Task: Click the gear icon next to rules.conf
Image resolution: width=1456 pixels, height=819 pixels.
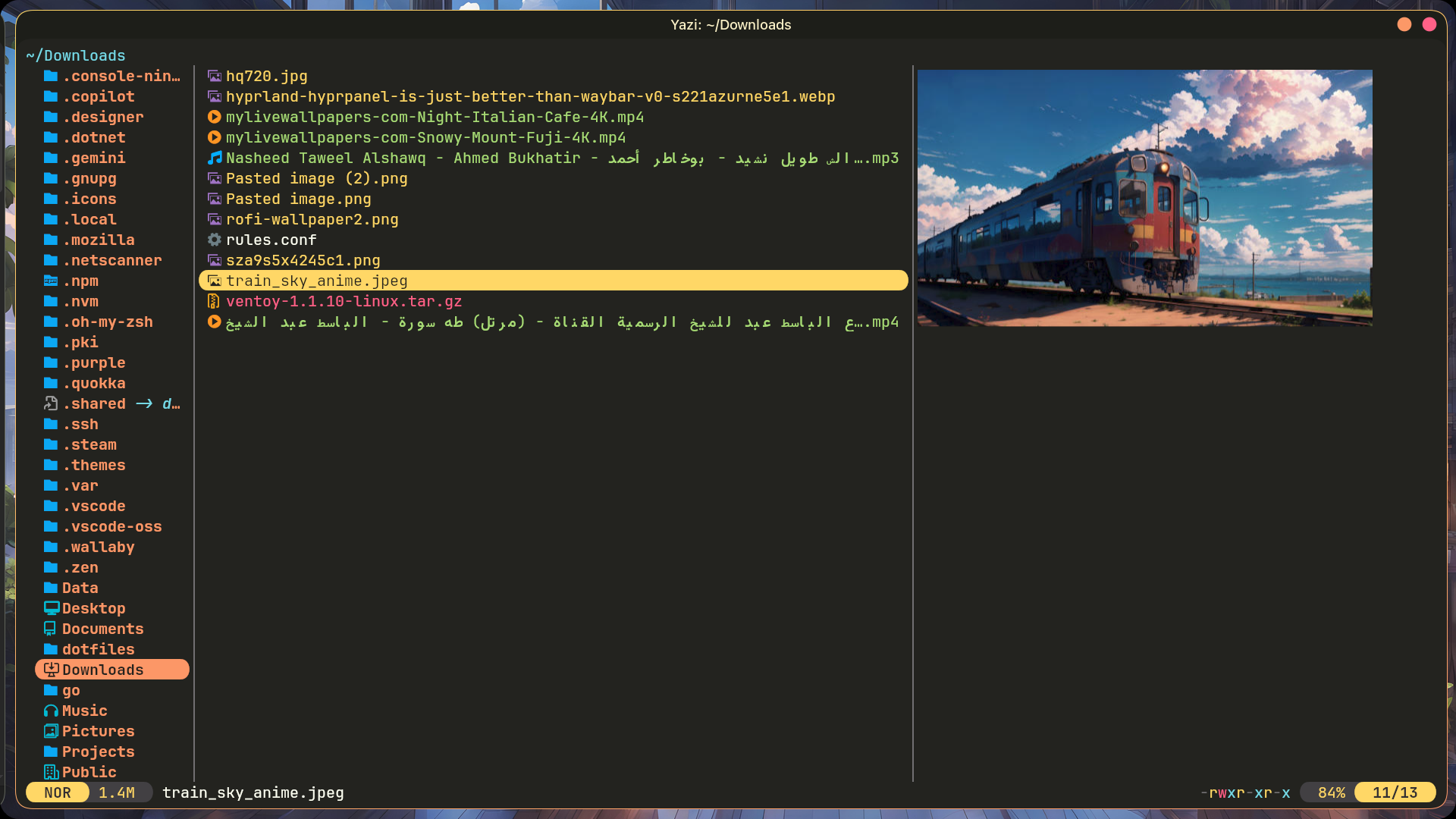Action: tap(215, 240)
